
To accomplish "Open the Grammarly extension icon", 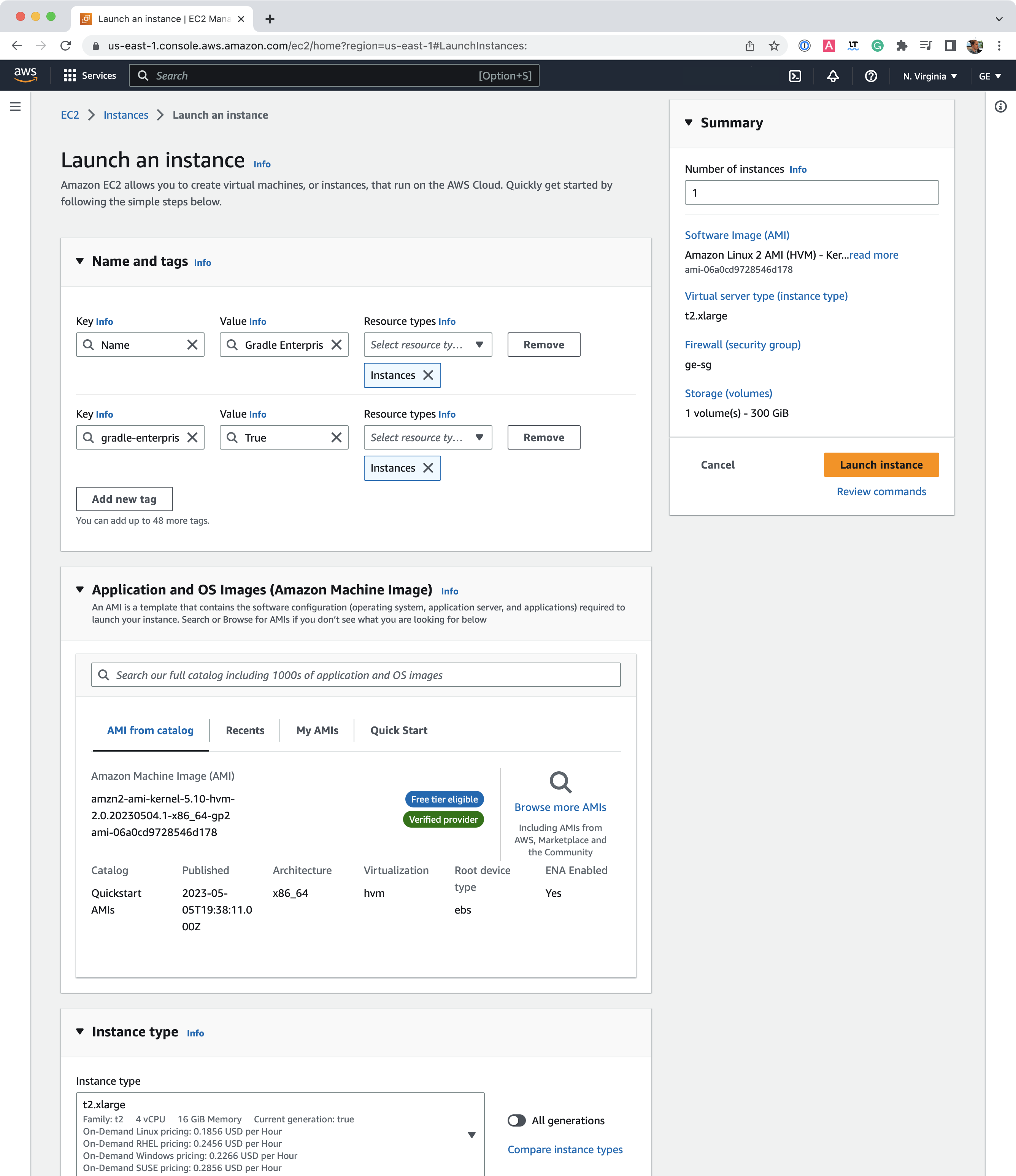I will [x=877, y=46].
